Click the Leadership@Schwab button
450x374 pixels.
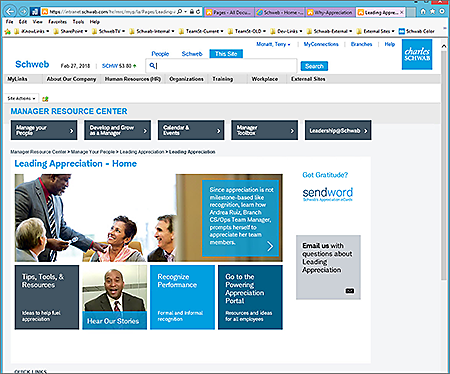[338, 130]
